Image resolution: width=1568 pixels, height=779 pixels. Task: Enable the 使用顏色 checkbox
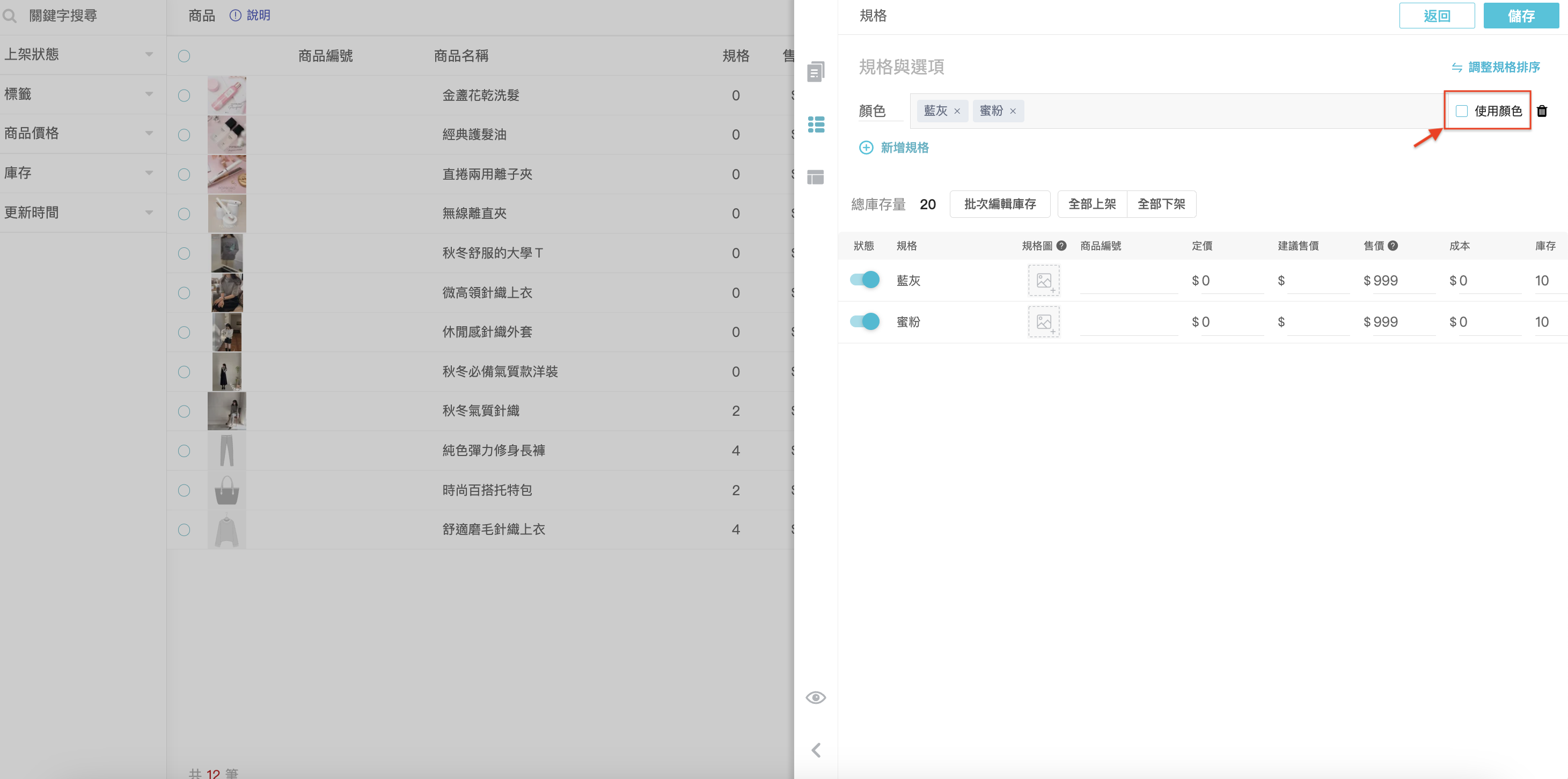[1461, 111]
